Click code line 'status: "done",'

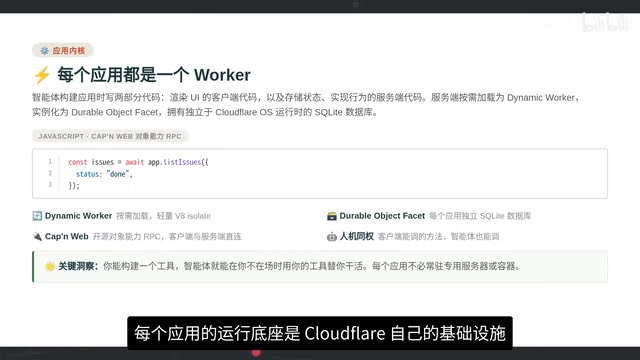tap(104, 174)
